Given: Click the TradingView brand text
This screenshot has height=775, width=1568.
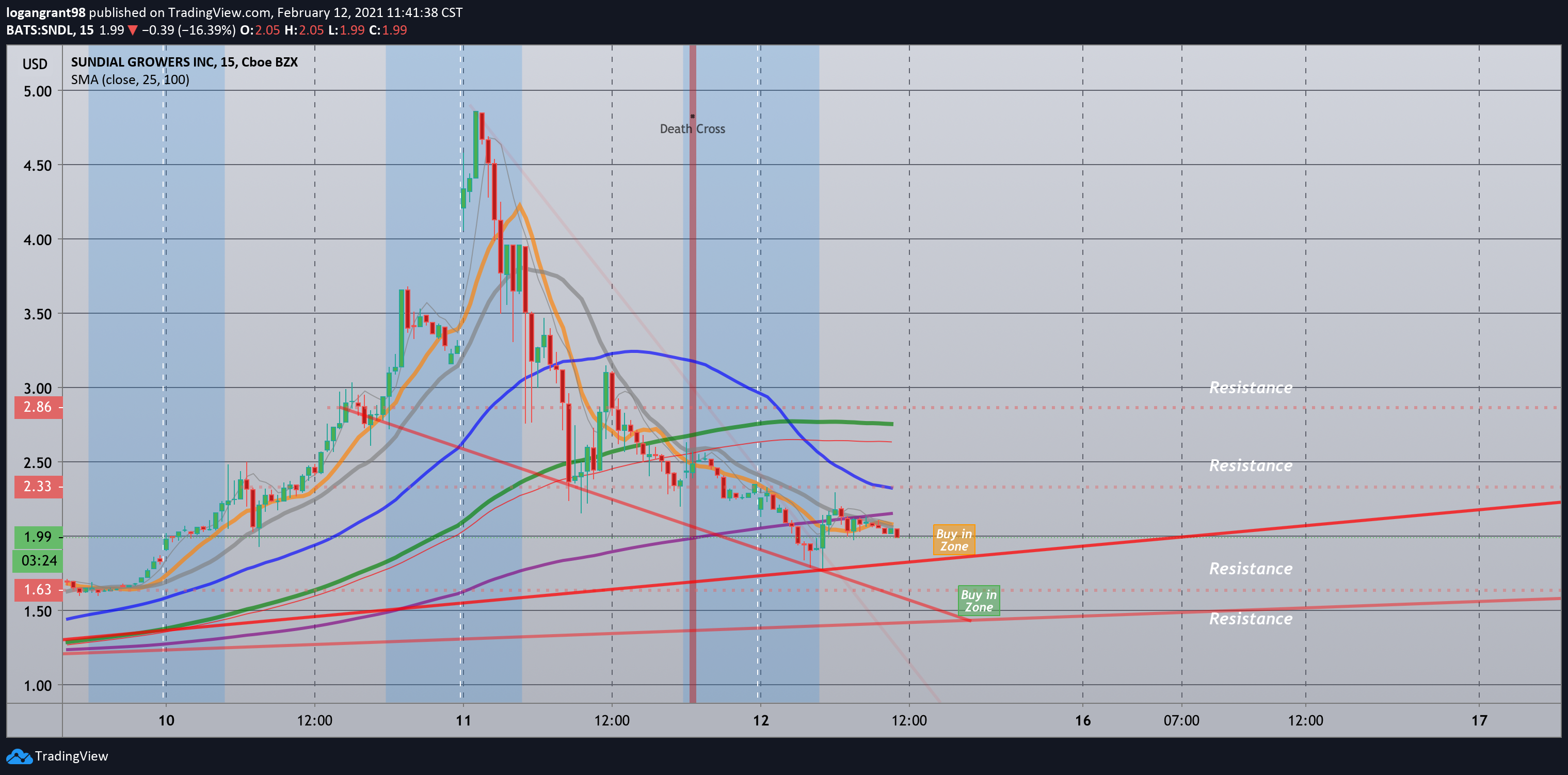Looking at the screenshot, I should click(71, 756).
